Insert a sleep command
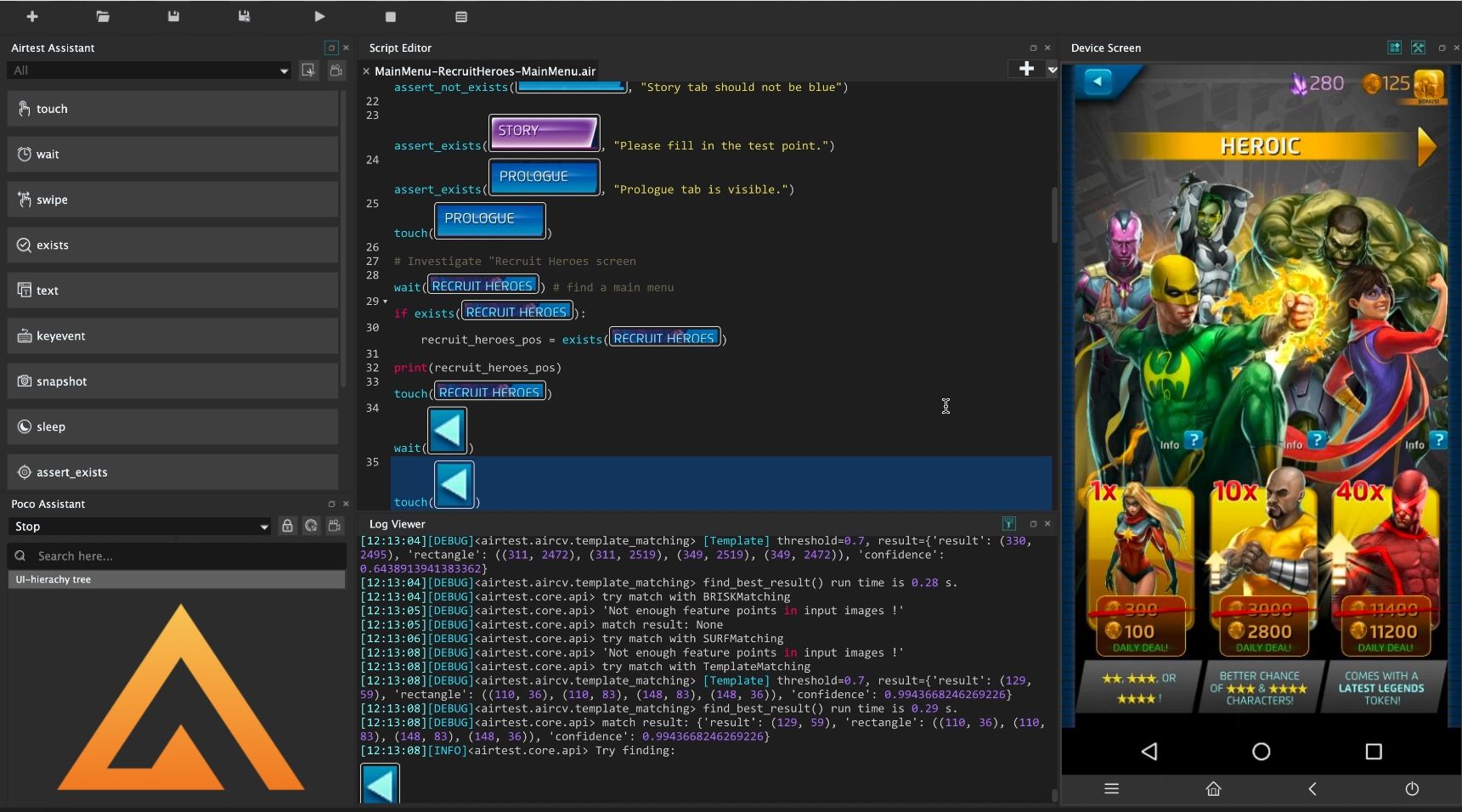 click(172, 426)
